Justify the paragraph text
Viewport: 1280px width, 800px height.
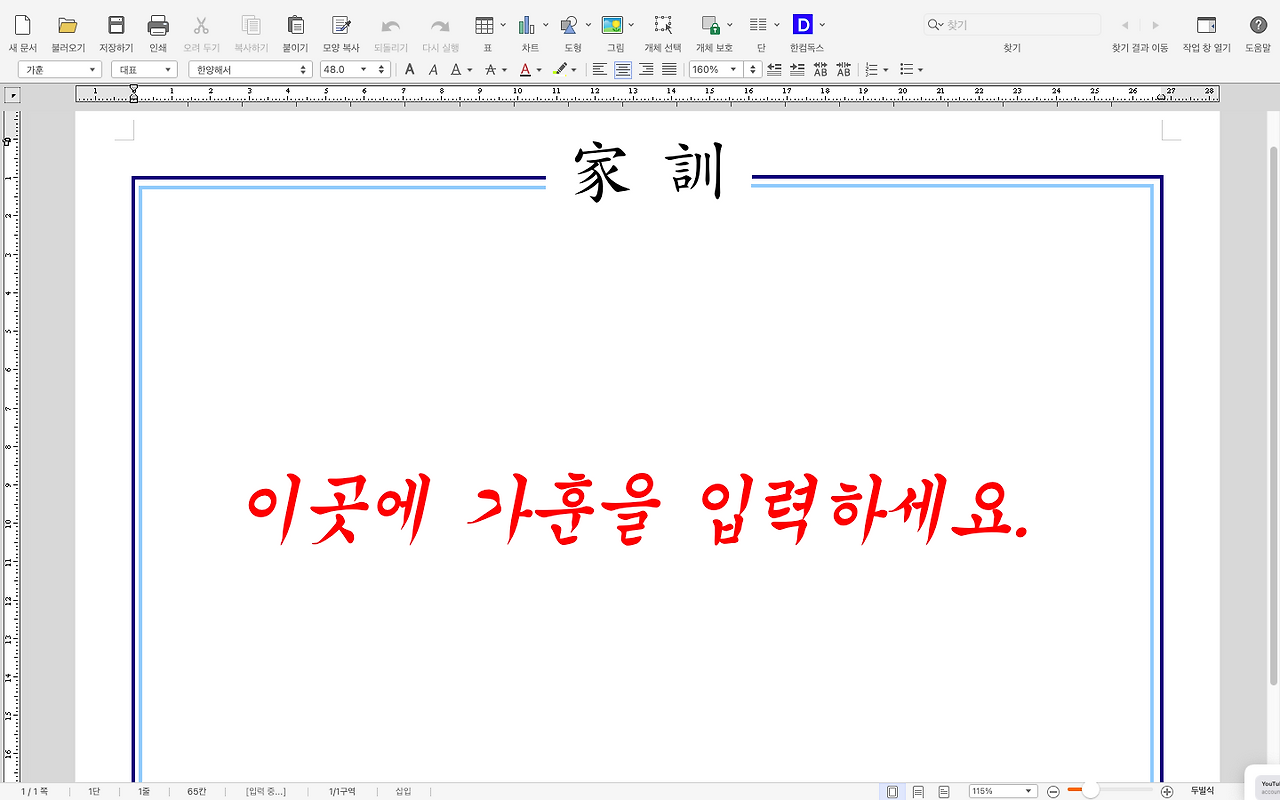(x=669, y=70)
